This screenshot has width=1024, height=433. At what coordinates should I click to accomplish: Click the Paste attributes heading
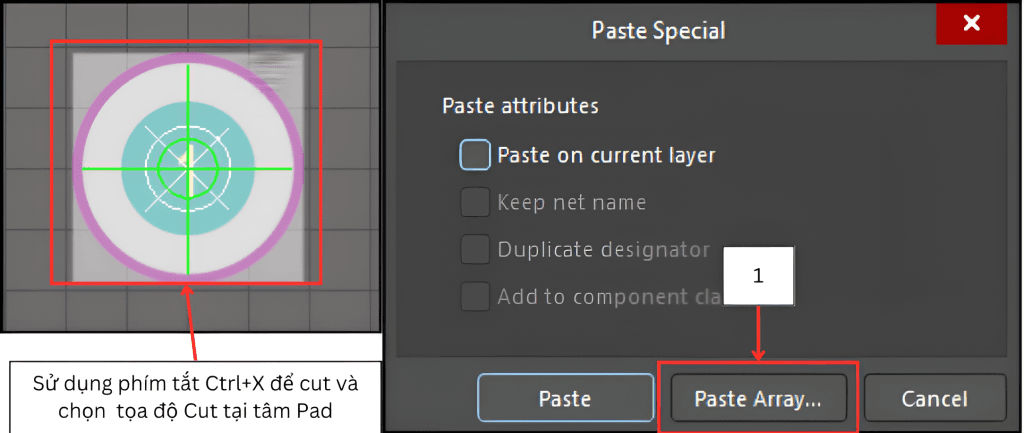pyautogui.click(x=520, y=105)
